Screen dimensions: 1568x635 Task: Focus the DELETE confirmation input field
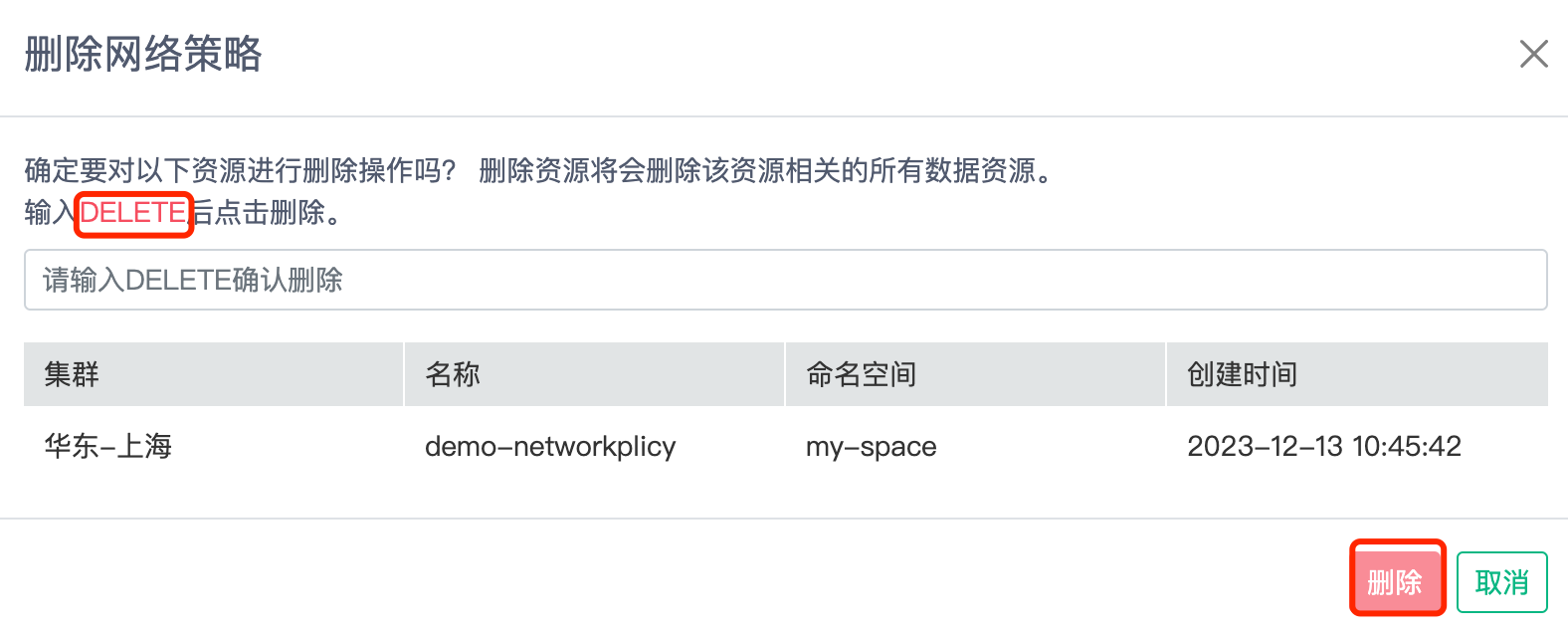pos(785,280)
